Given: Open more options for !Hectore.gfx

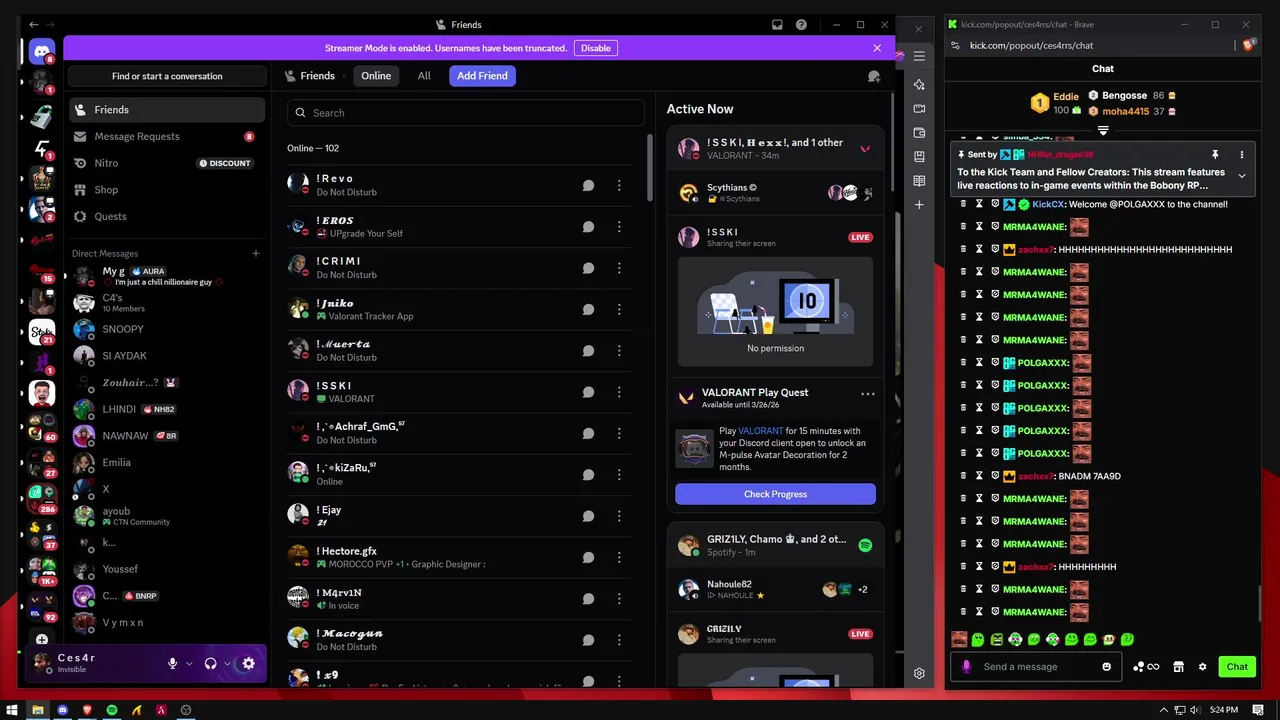Looking at the screenshot, I should [619, 557].
